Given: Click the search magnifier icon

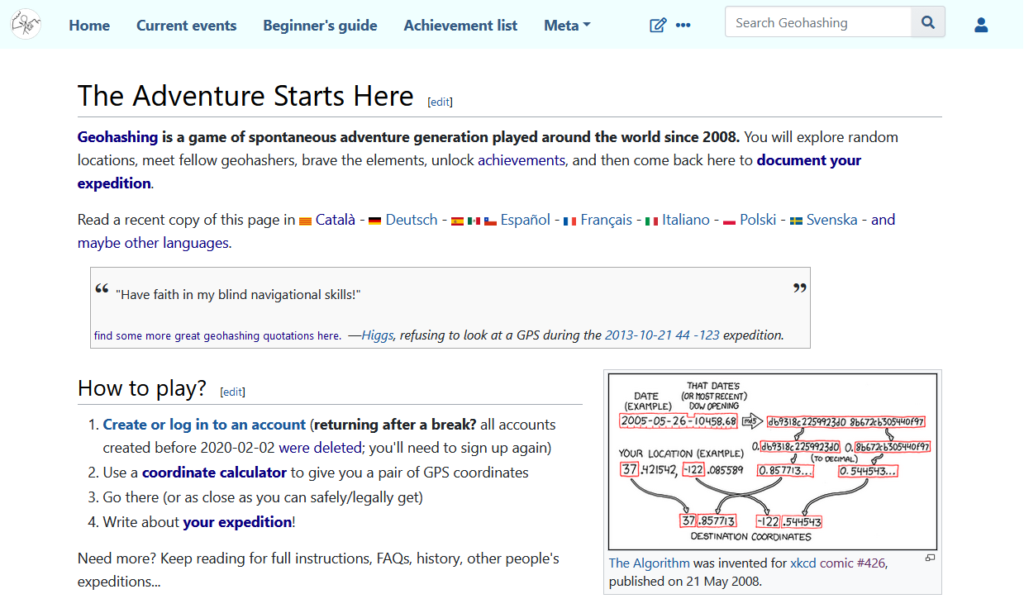Looking at the screenshot, I should [x=927, y=21].
